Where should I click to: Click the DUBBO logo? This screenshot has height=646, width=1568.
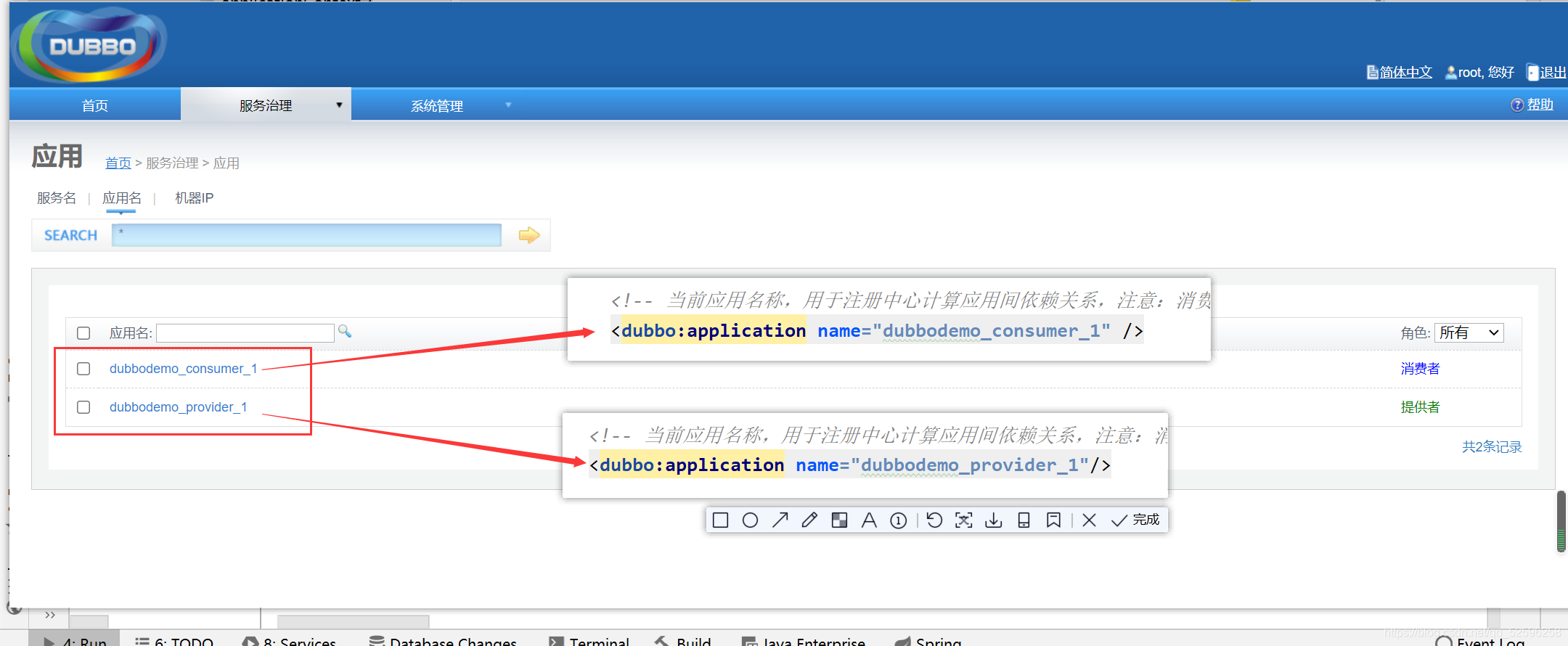(x=91, y=45)
